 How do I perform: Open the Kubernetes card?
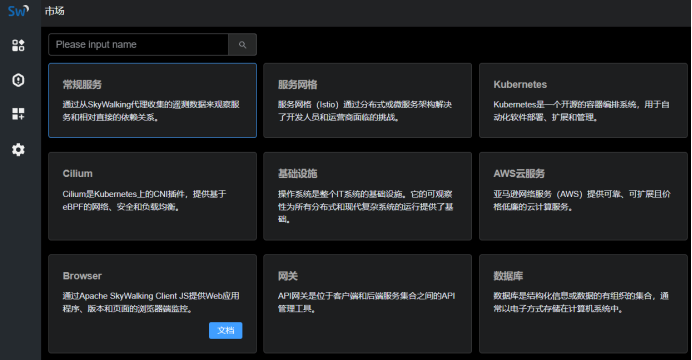(x=583, y=100)
